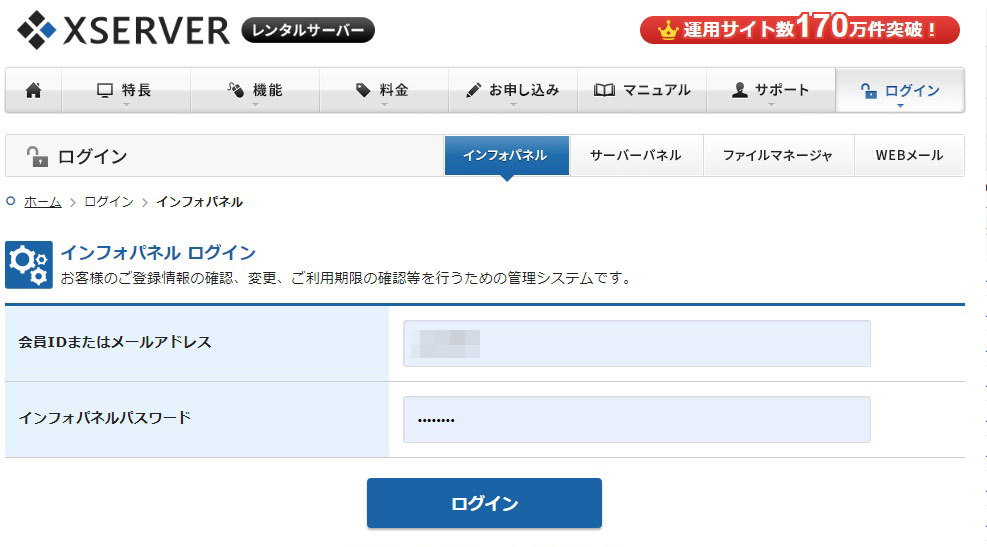Screen dimensions: 987x547
Task: Click the padlock icon in ログイン section header
Action: (37, 156)
